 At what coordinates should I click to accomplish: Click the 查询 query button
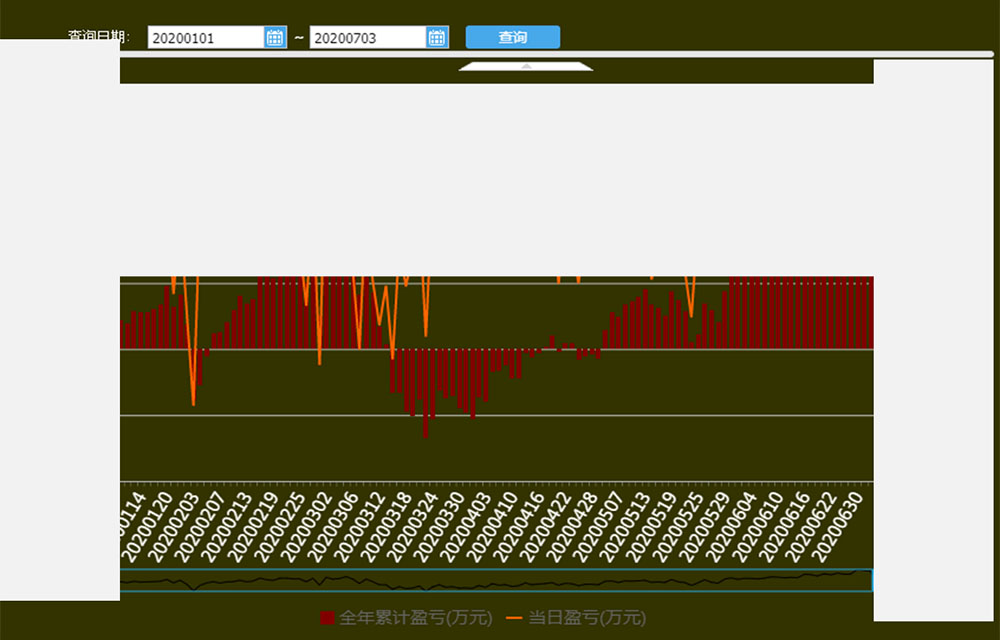(513, 38)
